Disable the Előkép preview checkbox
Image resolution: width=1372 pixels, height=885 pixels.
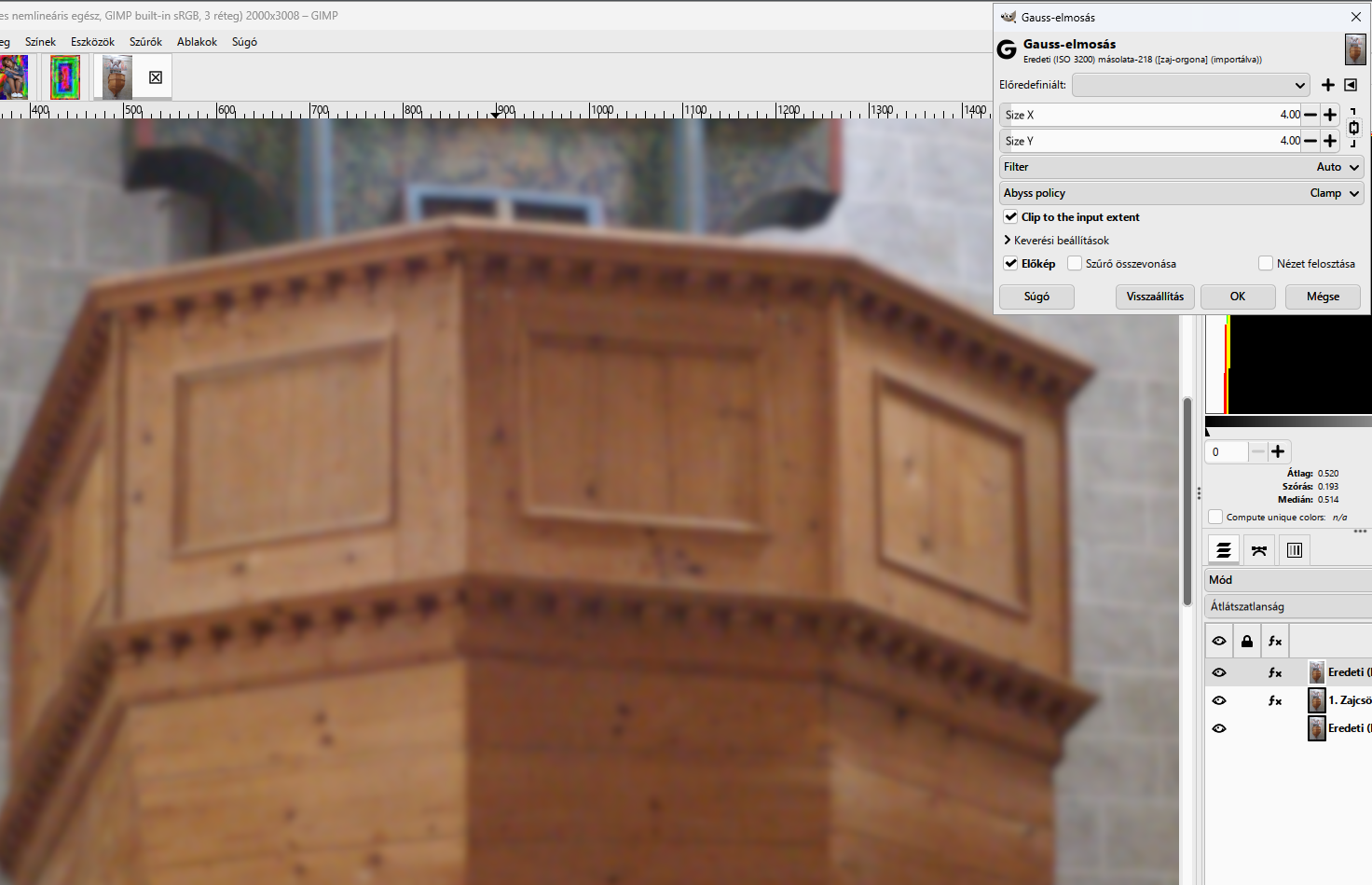point(1011,264)
